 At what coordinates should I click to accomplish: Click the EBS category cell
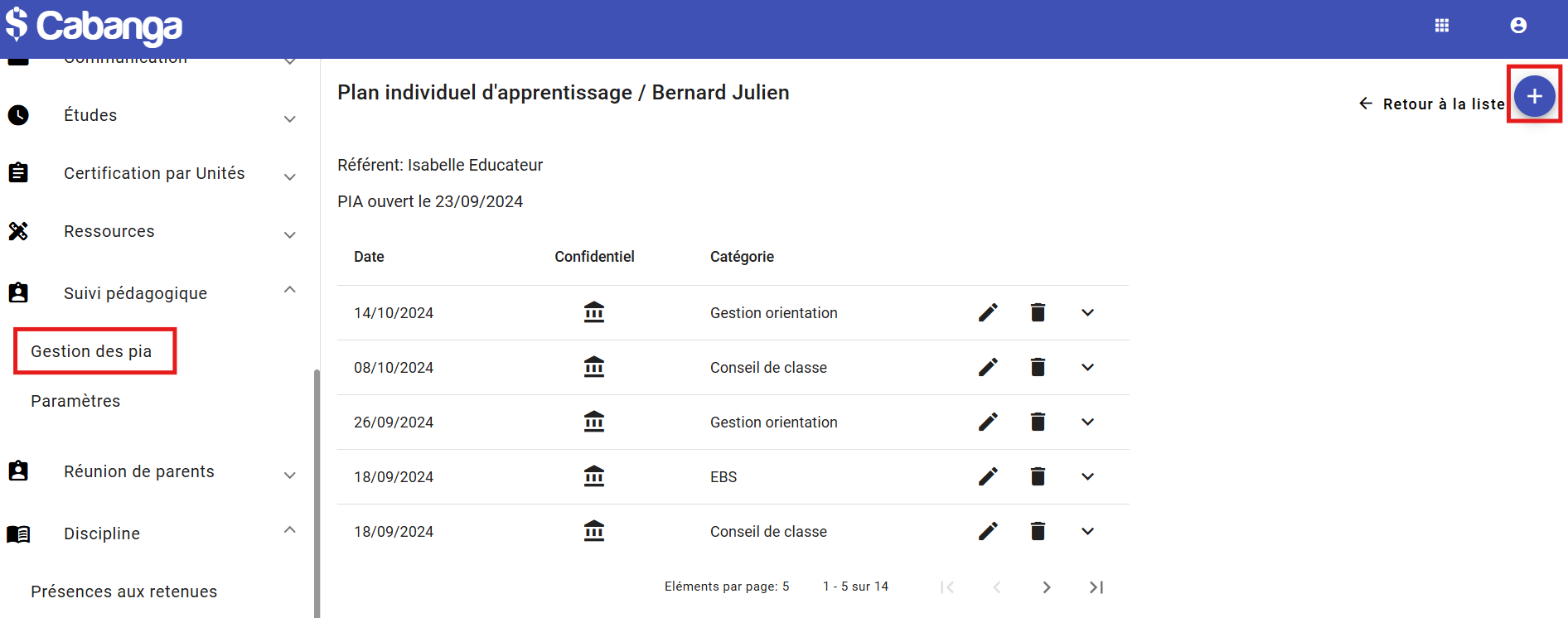724,477
